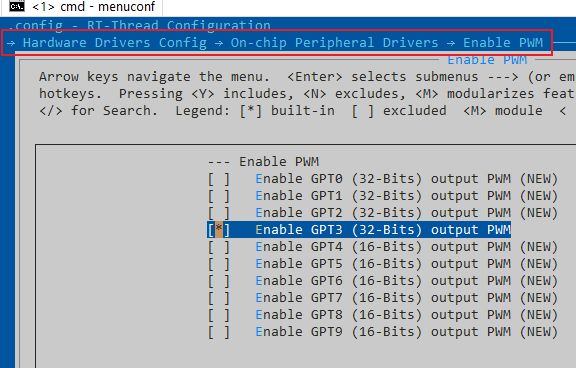Click Enable PWM breadcrumb item
The width and height of the screenshot is (576, 368).
click(503, 43)
